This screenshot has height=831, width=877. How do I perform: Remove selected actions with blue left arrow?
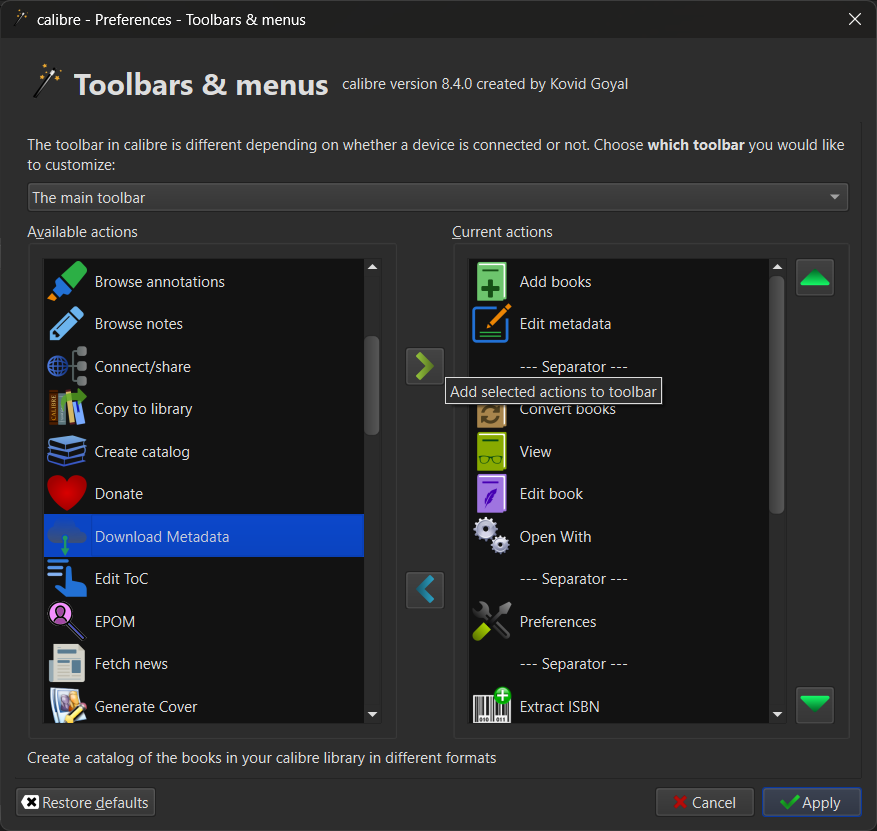[x=425, y=589]
